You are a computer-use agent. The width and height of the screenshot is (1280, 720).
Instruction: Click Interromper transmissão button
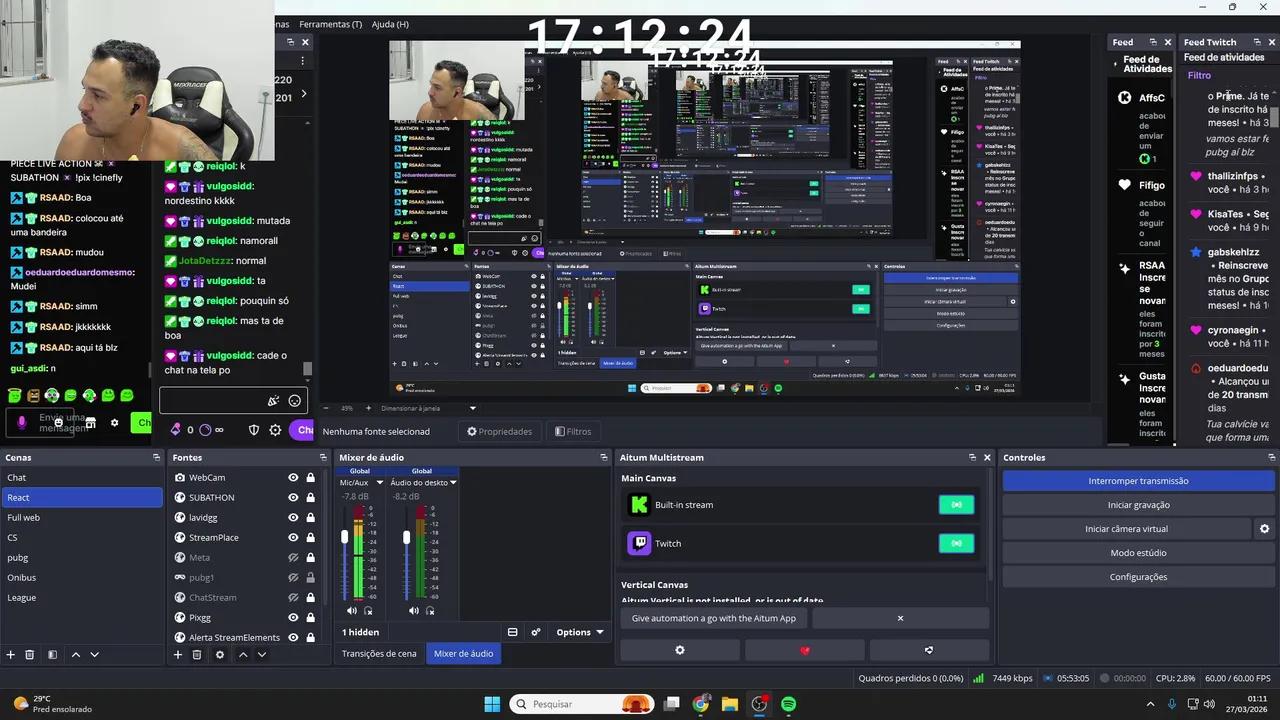(1138, 481)
